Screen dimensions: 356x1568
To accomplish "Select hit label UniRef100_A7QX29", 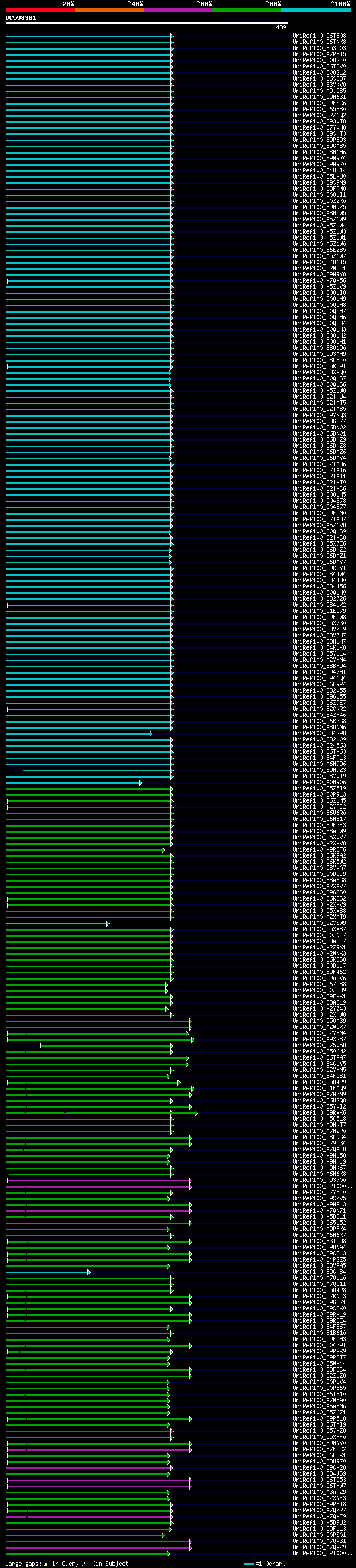I will tap(319, 1547).
